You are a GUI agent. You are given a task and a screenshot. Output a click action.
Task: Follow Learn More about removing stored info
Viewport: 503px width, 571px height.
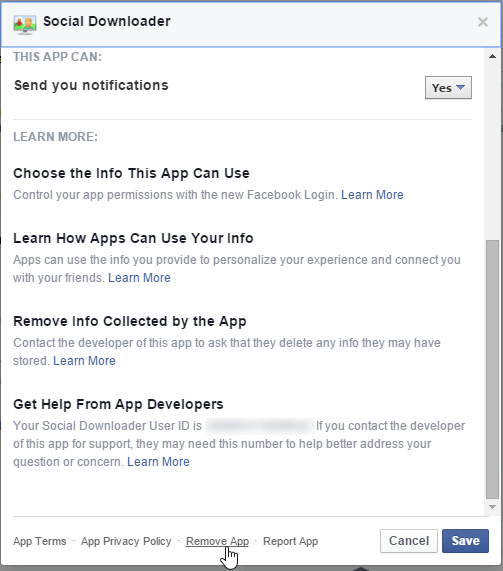coord(84,361)
